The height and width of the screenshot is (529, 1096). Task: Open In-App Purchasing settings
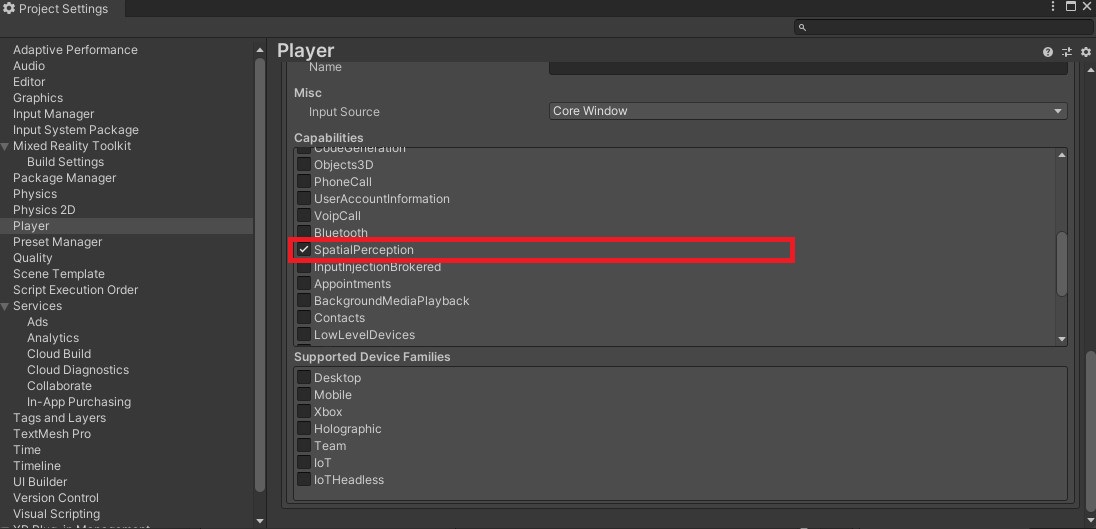point(79,402)
